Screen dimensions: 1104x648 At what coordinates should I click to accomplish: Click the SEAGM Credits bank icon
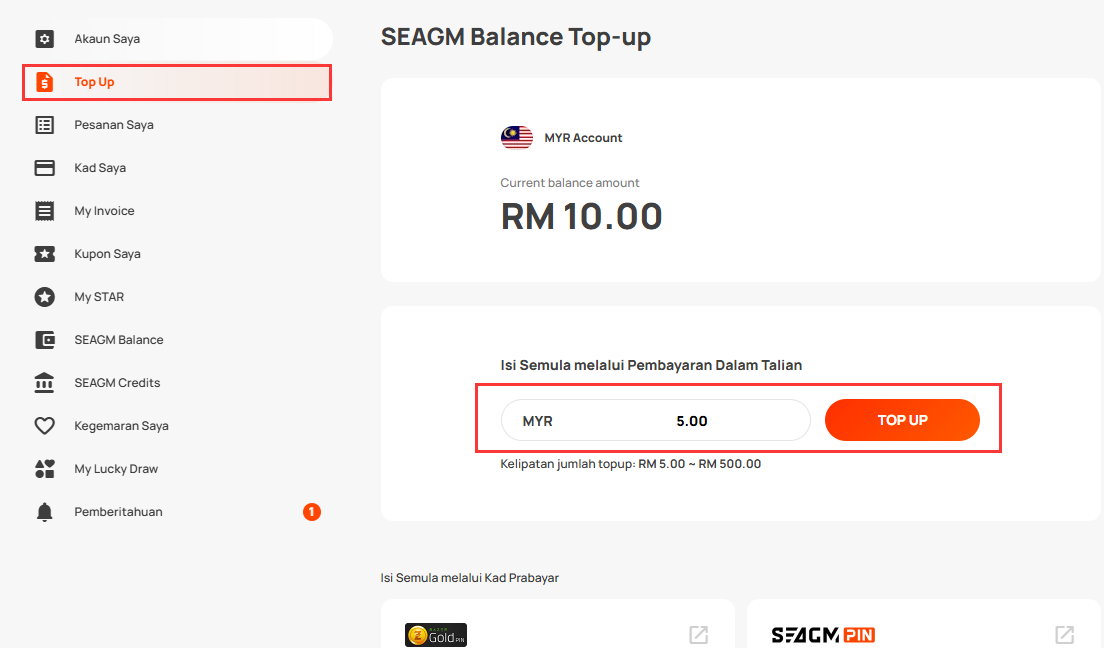click(x=44, y=382)
